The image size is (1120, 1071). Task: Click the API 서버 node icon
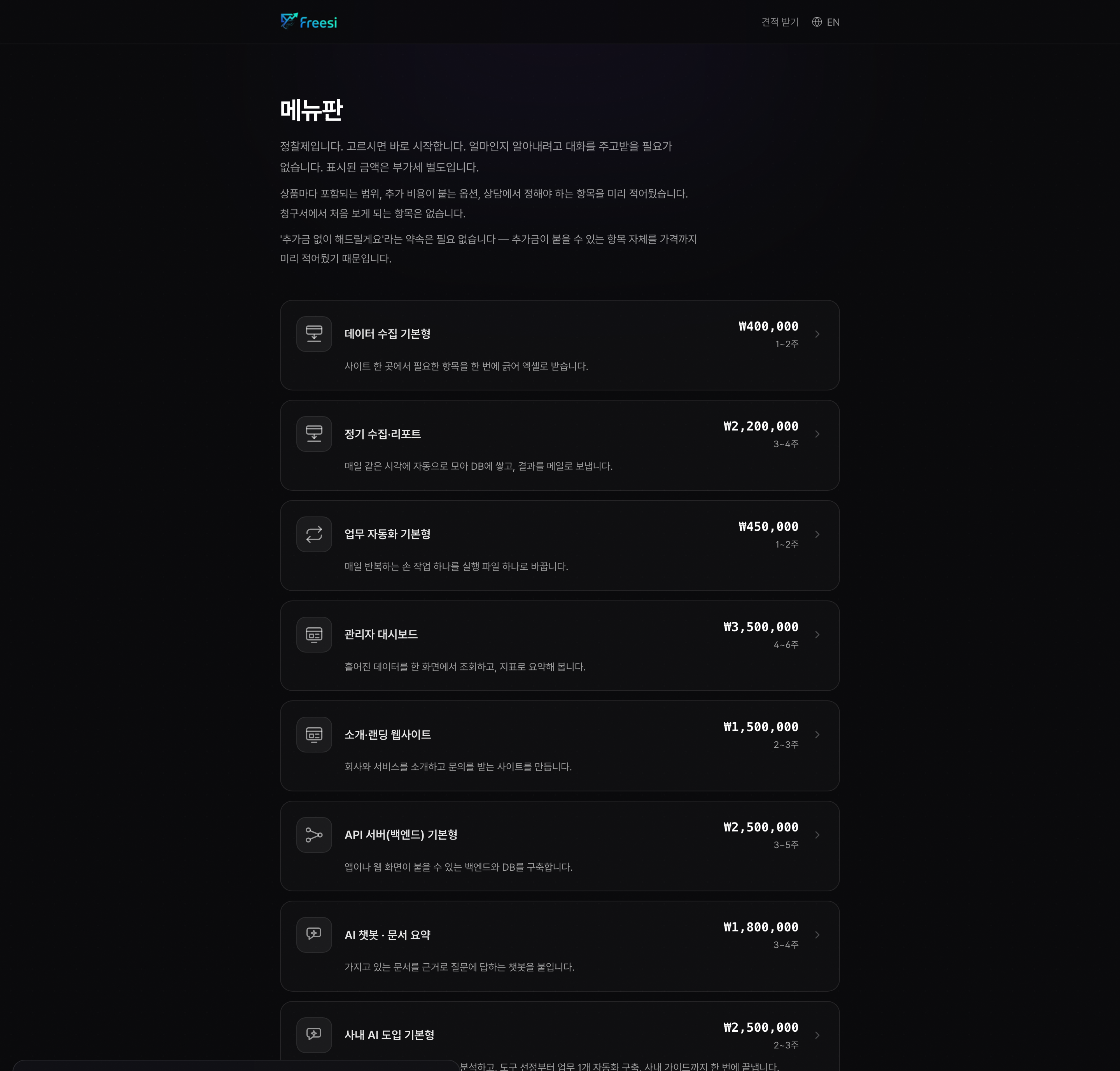coord(314,835)
